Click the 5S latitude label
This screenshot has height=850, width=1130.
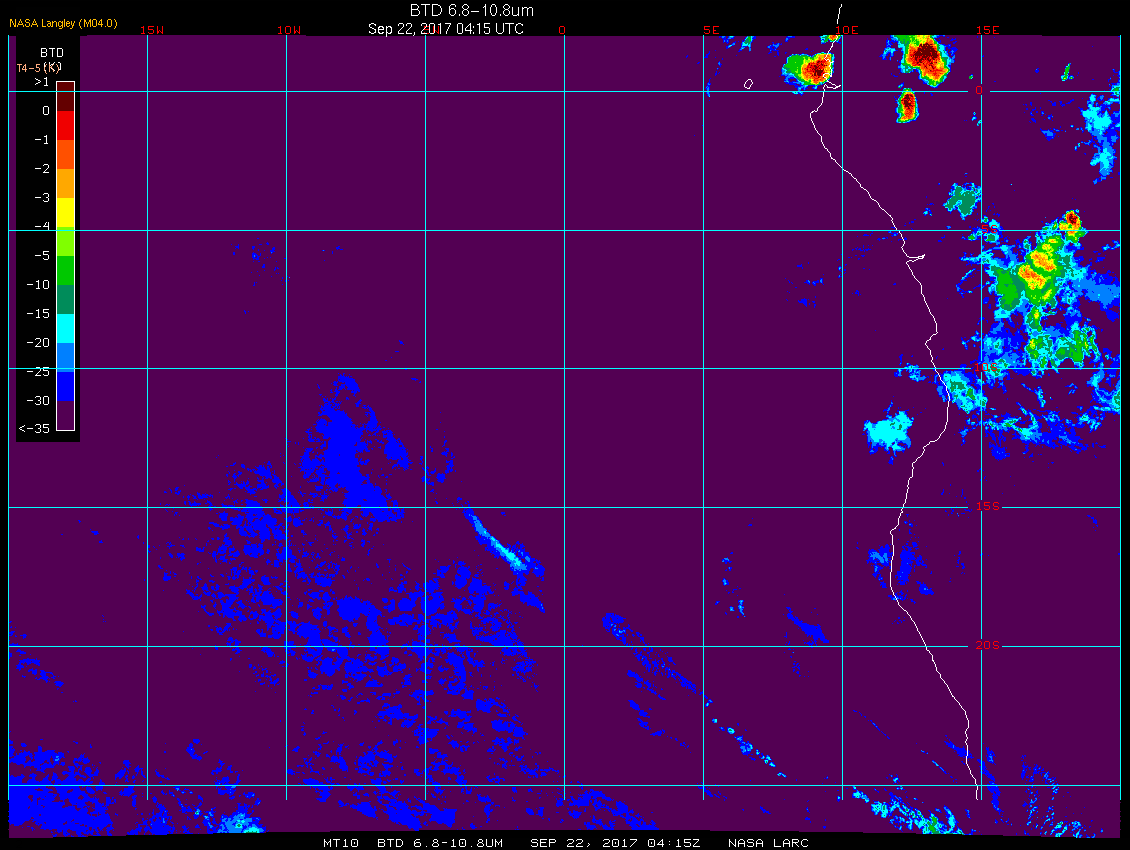pyautogui.click(x=989, y=229)
